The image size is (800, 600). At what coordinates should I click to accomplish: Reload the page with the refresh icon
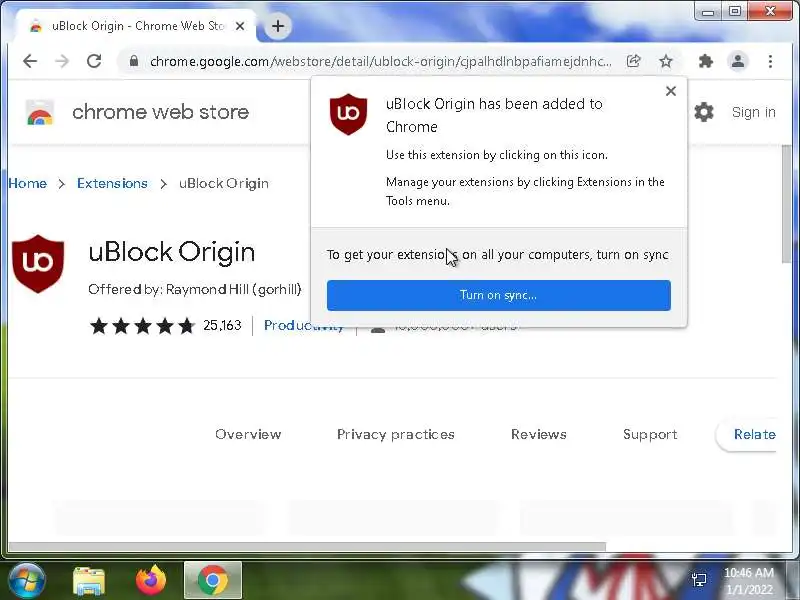(x=94, y=62)
